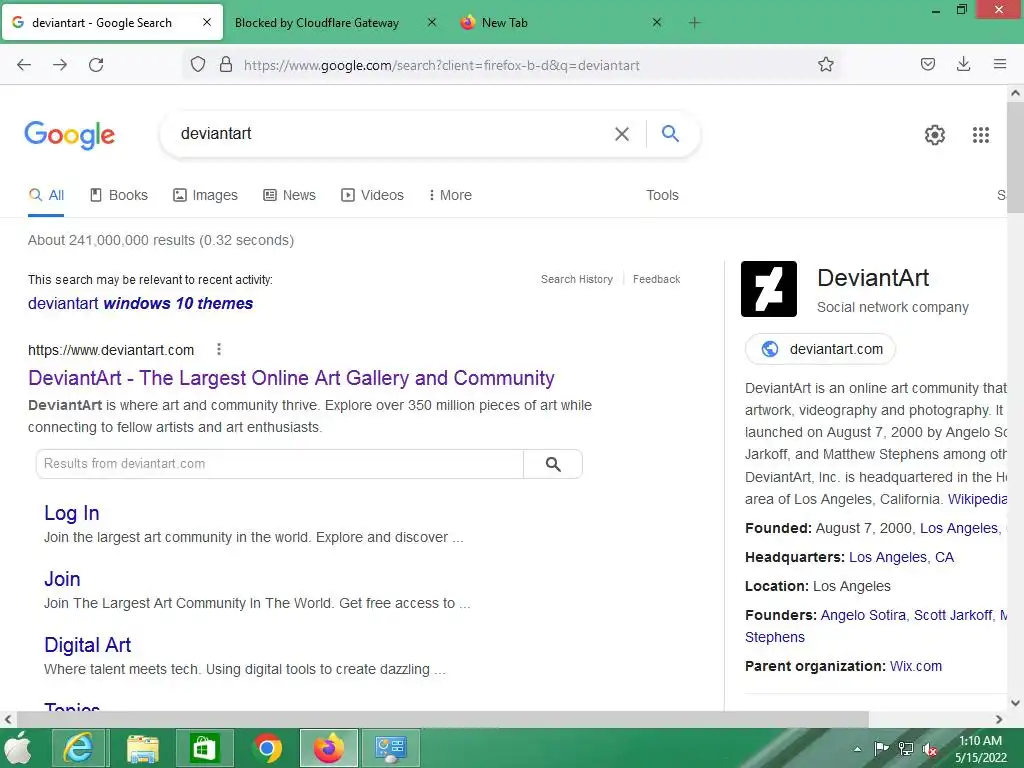Image resolution: width=1024 pixels, height=768 pixels.
Task: Open Google settings gear
Action: [x=935, y=135]
